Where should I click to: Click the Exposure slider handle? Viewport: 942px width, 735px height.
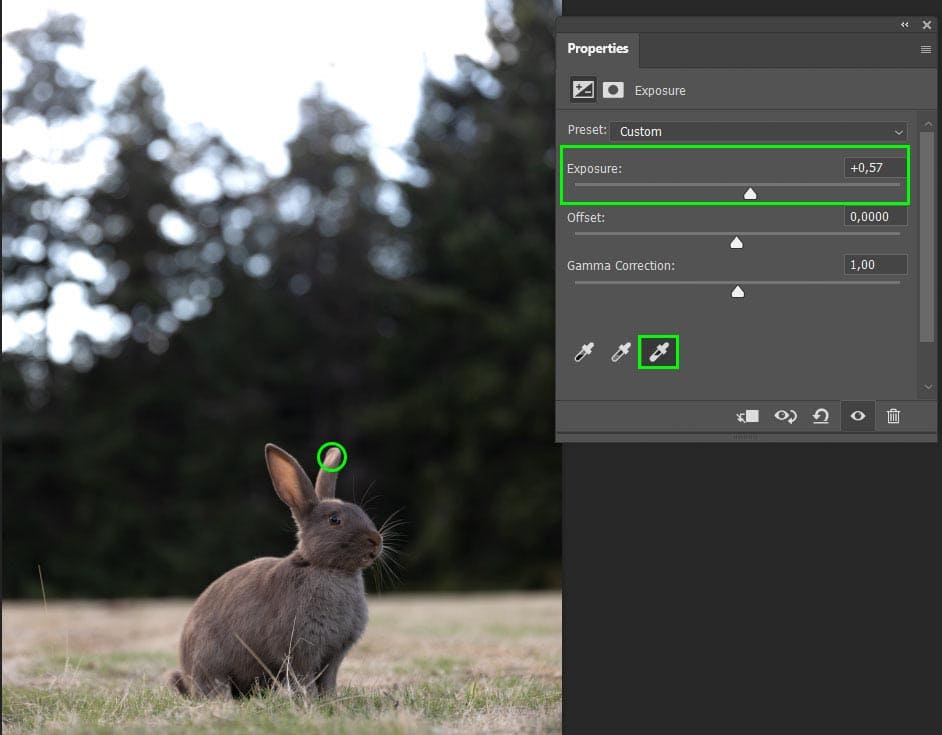750,194
